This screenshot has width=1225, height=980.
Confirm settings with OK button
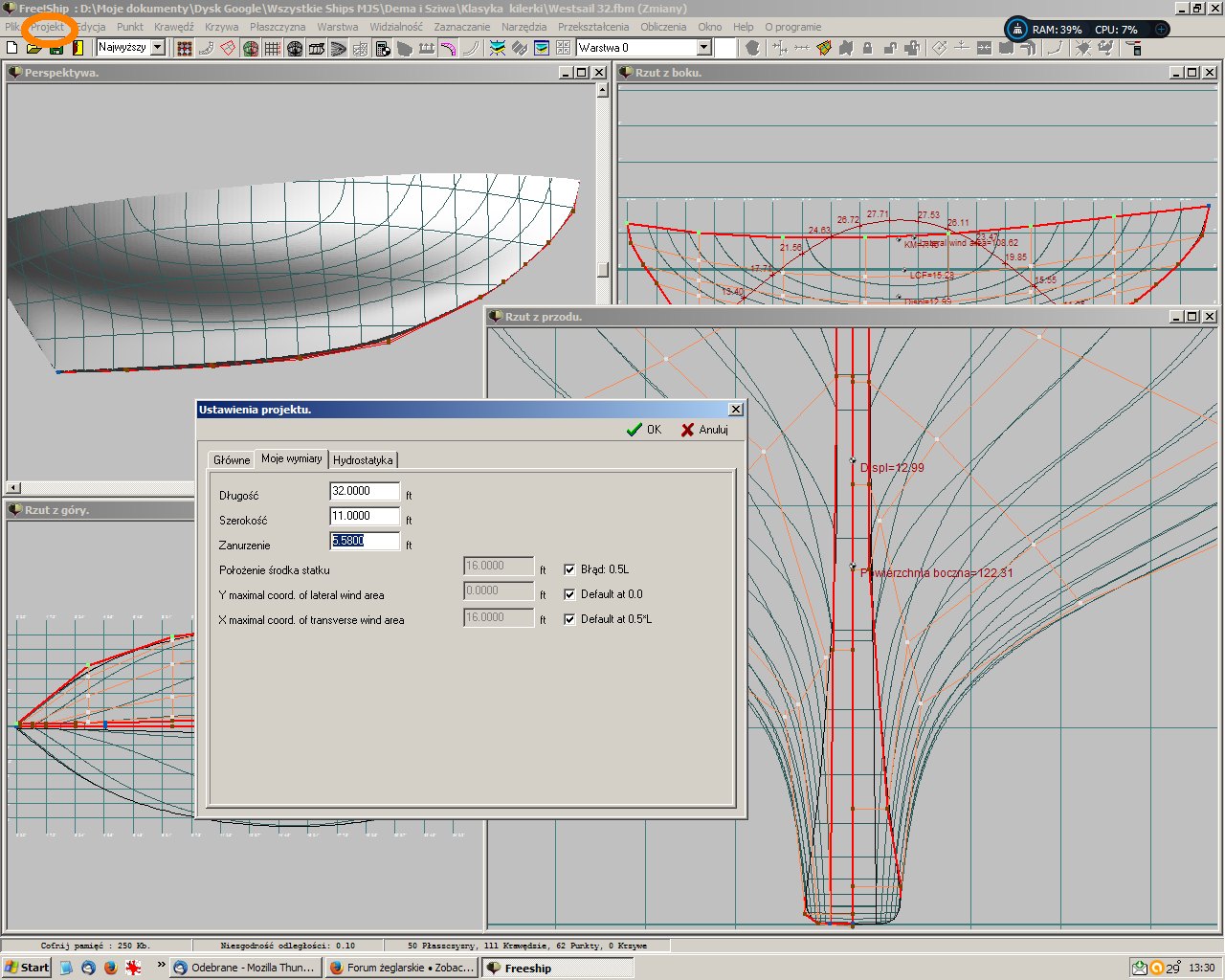pyautogui.click(x=644, y=430)
